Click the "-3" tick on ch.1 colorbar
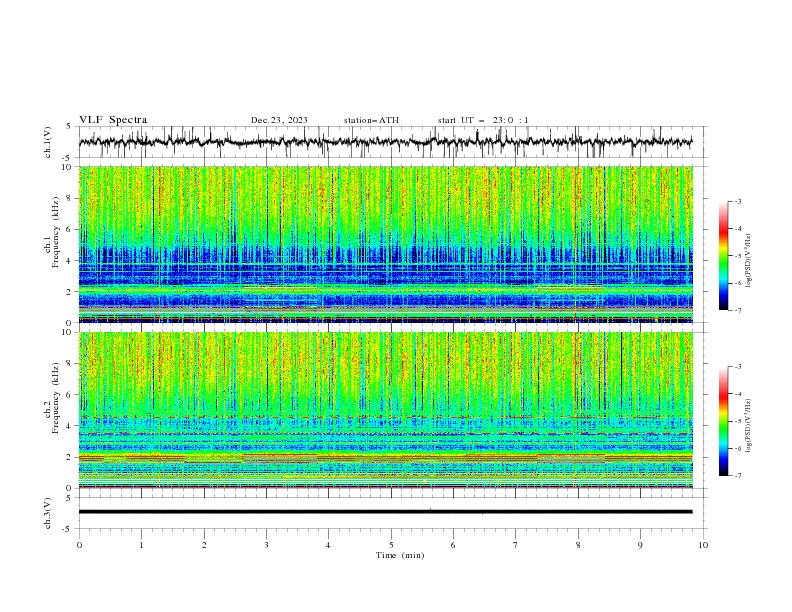Viewport: 792px width, 612px height. (737, 201)
